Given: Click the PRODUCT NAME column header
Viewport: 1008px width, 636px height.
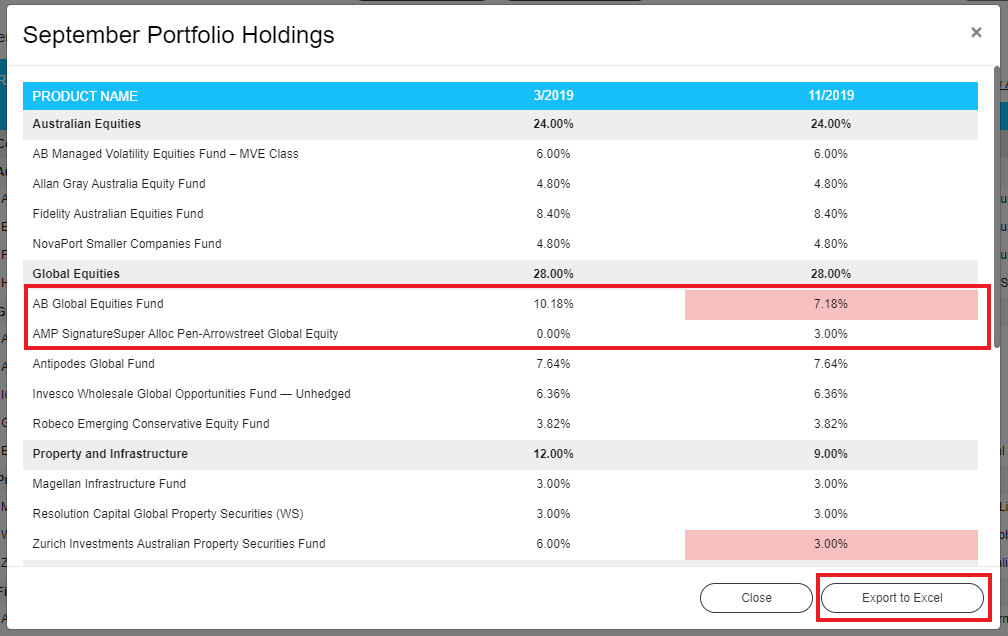Looking at the screenshot, I should point(85,96).
